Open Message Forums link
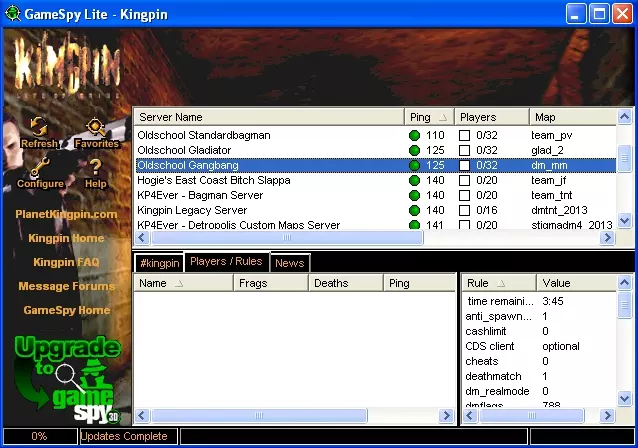Viewport: 638px width, 448px height. point(66,286)
